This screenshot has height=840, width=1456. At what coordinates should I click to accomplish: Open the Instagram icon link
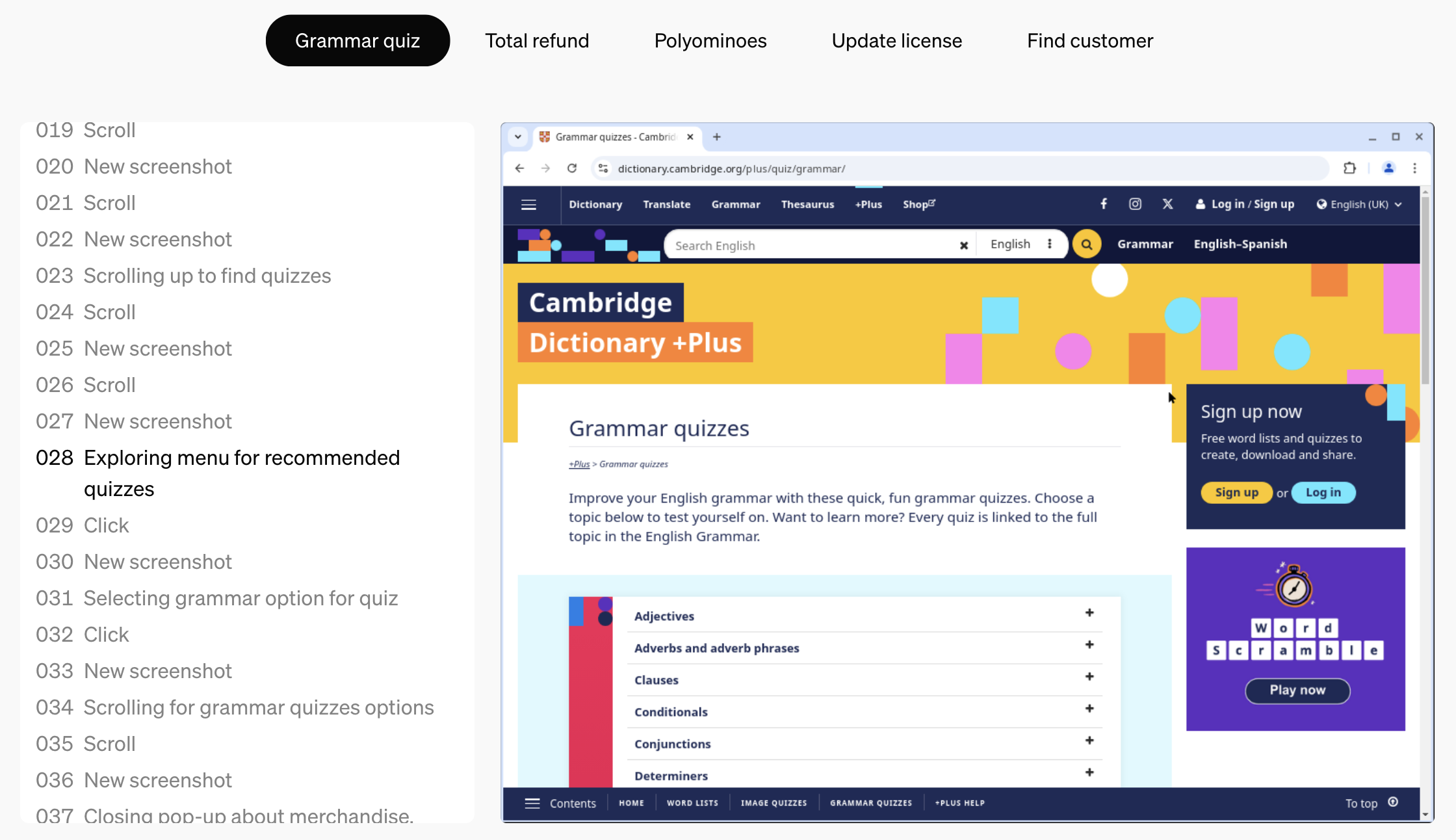[1135, 204]
